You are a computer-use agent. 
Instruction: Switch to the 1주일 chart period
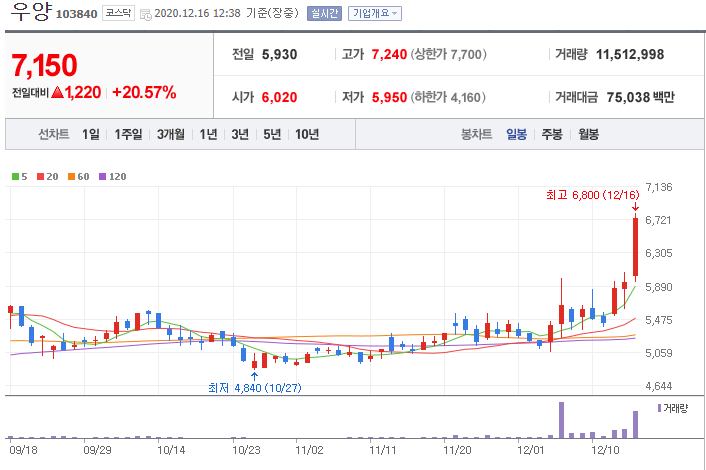pos(128,135)
